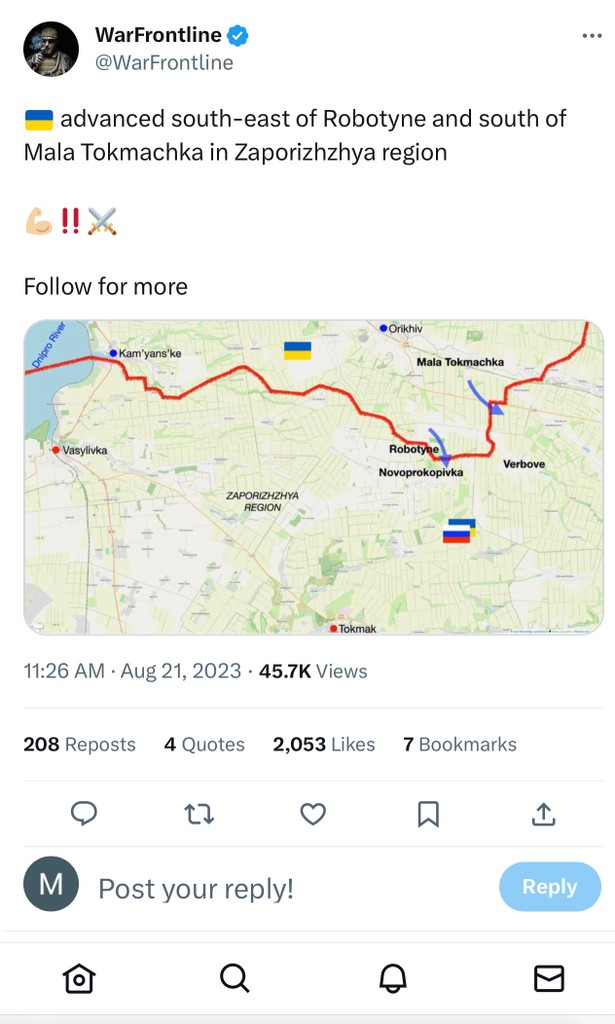Open Search from bottom navigation
This screenshot has height=1024, width=615.
click(x=234, y=978)
